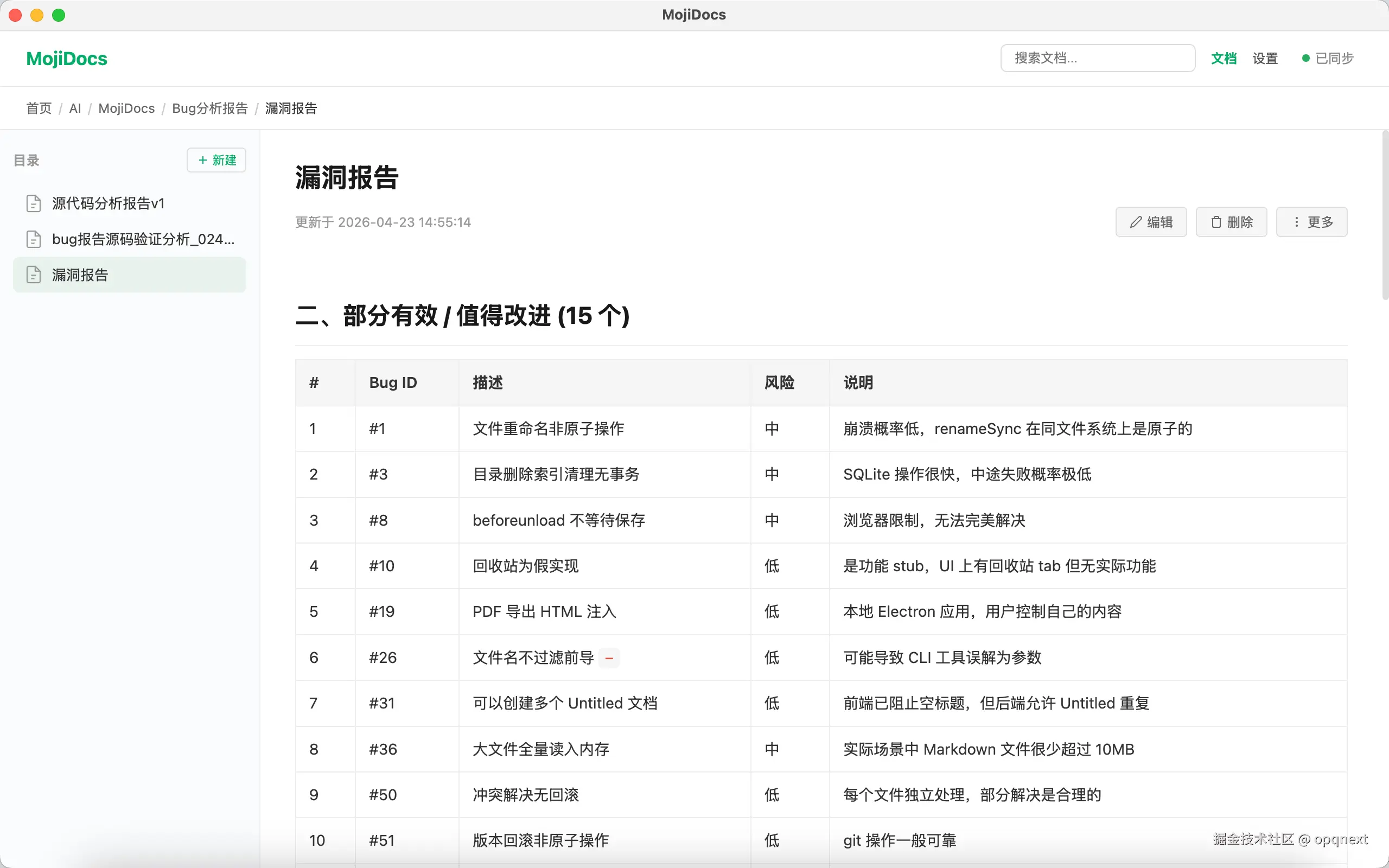Switch to the 文档 tab
The height and width of the screenshot is (868, 1389).
pyautogui.click(x=1223, y=58)
